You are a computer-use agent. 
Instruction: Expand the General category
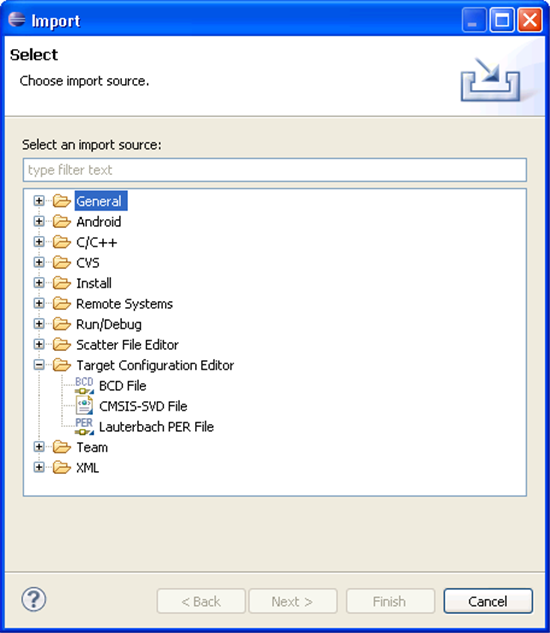[39, 201]
